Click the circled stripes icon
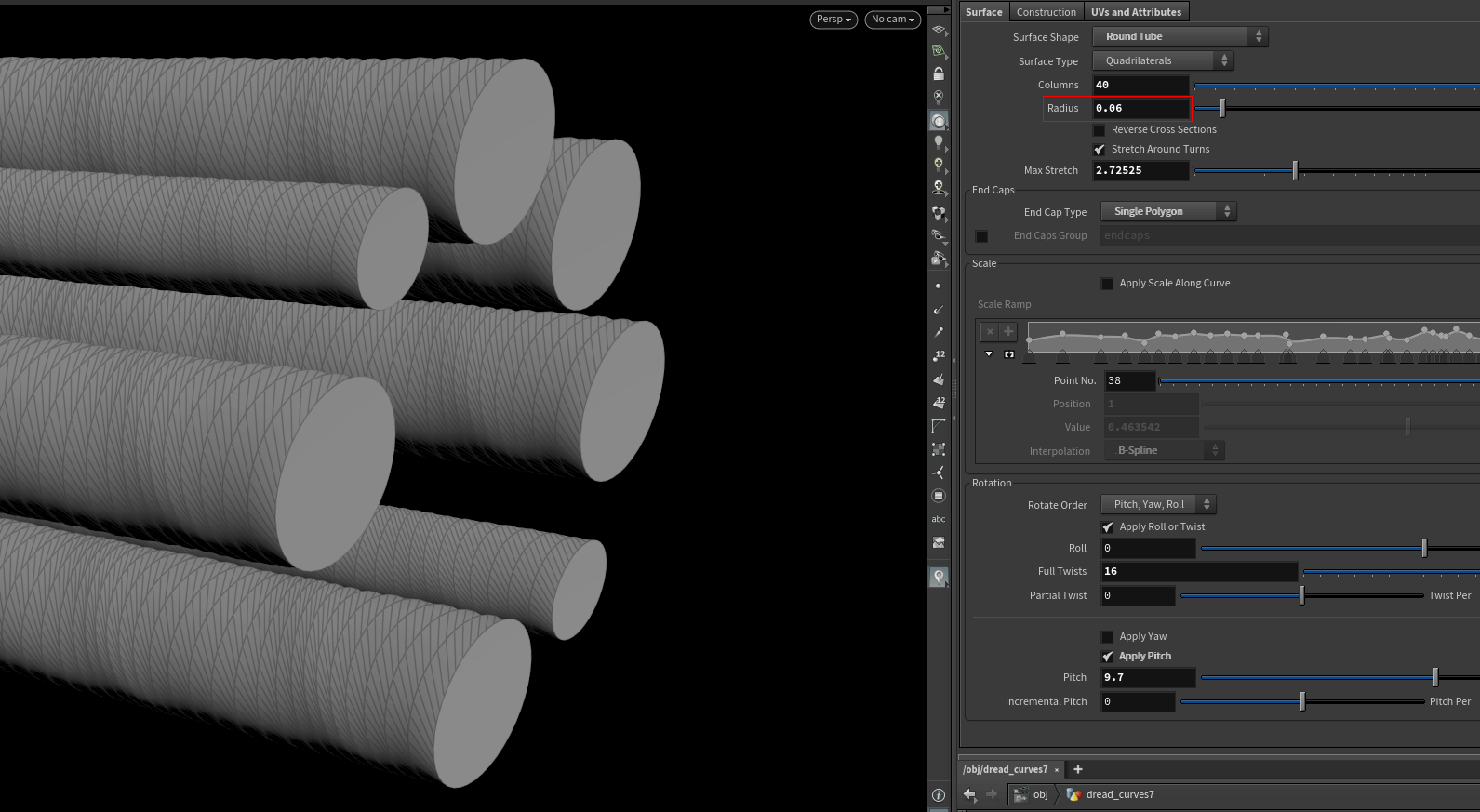Screen dimensions: 1480x812 [x=939, y=496]
